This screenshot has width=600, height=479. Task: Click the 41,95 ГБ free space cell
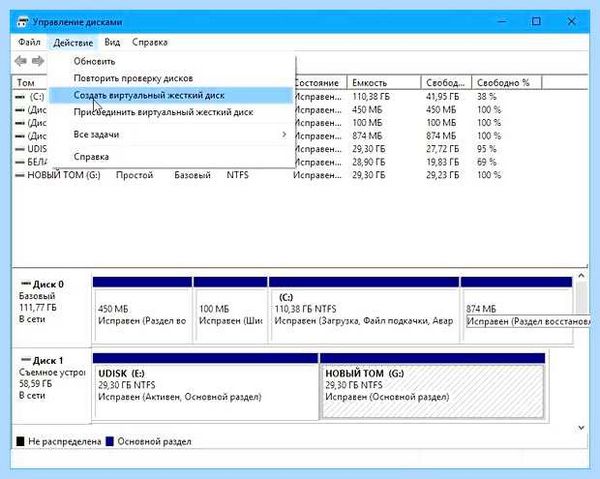point(442,97)
